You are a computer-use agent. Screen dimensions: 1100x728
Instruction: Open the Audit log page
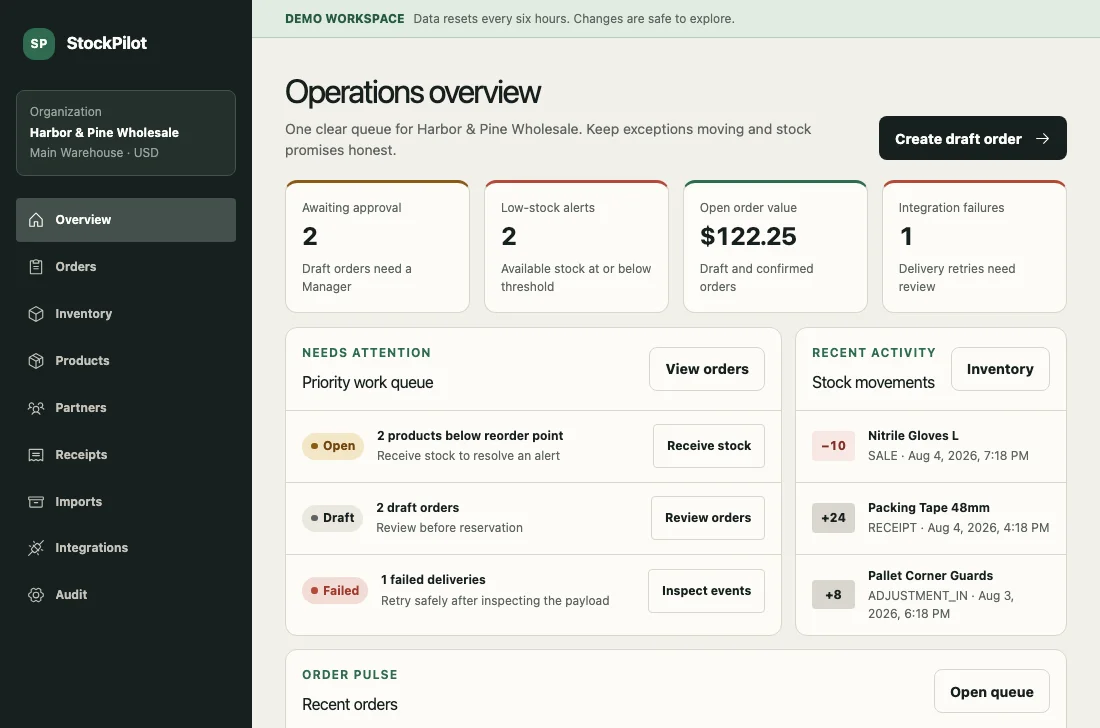[x=126, y=595]
